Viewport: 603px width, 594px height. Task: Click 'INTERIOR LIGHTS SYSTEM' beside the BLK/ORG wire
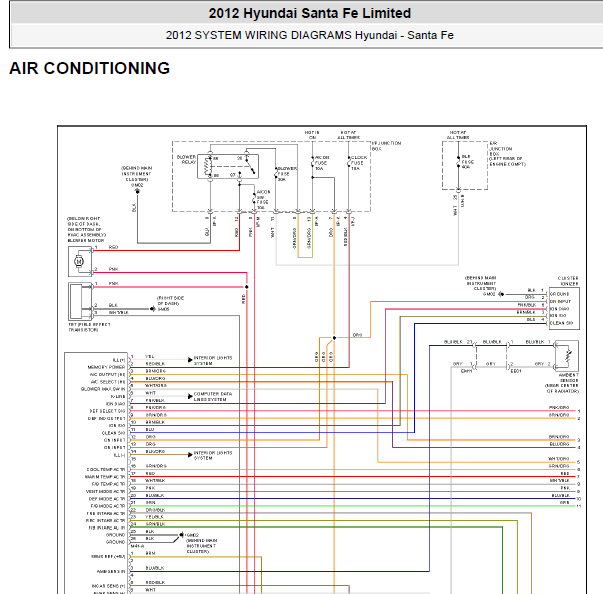[213, 455]
